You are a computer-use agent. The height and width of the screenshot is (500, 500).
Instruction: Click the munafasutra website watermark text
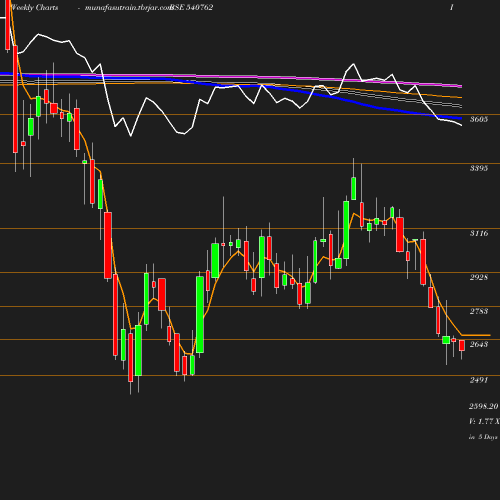pyautogui.click(x=128, y=8)
